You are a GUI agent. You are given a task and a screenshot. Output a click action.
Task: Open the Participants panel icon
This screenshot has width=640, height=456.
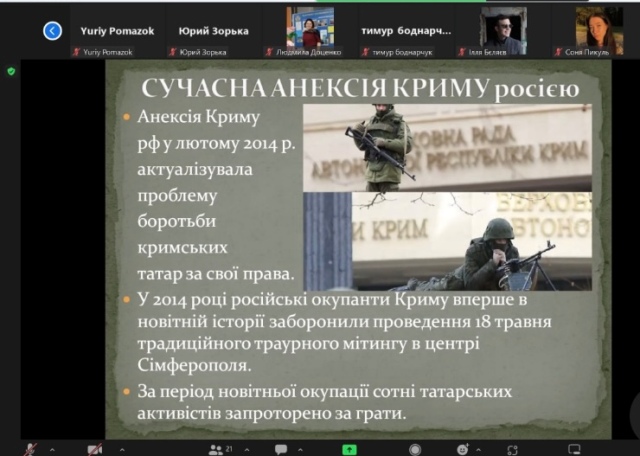(x=215, y=449)
